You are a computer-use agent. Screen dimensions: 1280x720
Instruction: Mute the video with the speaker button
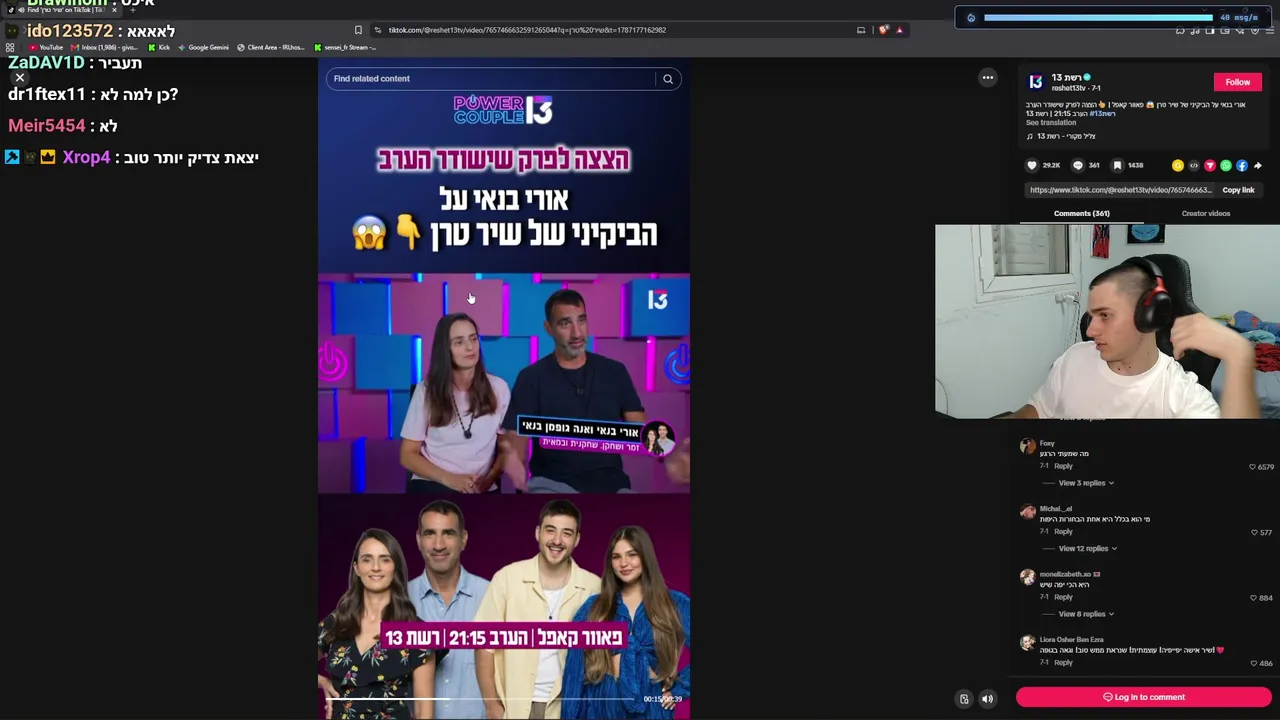click(987, 699)
